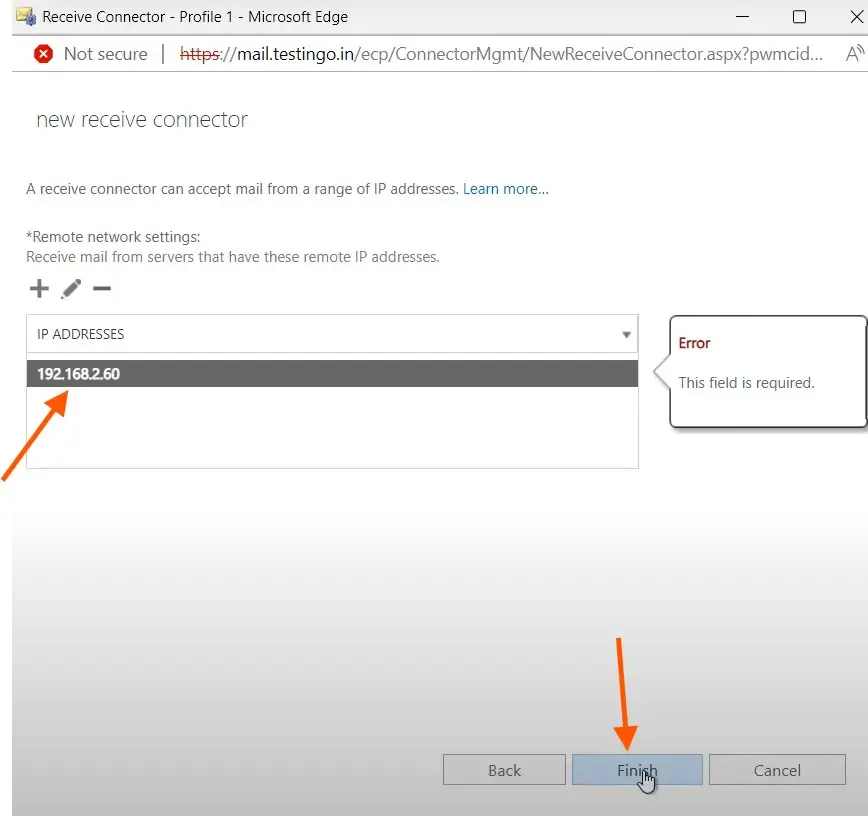Open the Learn more link
The width and height of the screenshot is (868, 816).
tap(505, 189)
